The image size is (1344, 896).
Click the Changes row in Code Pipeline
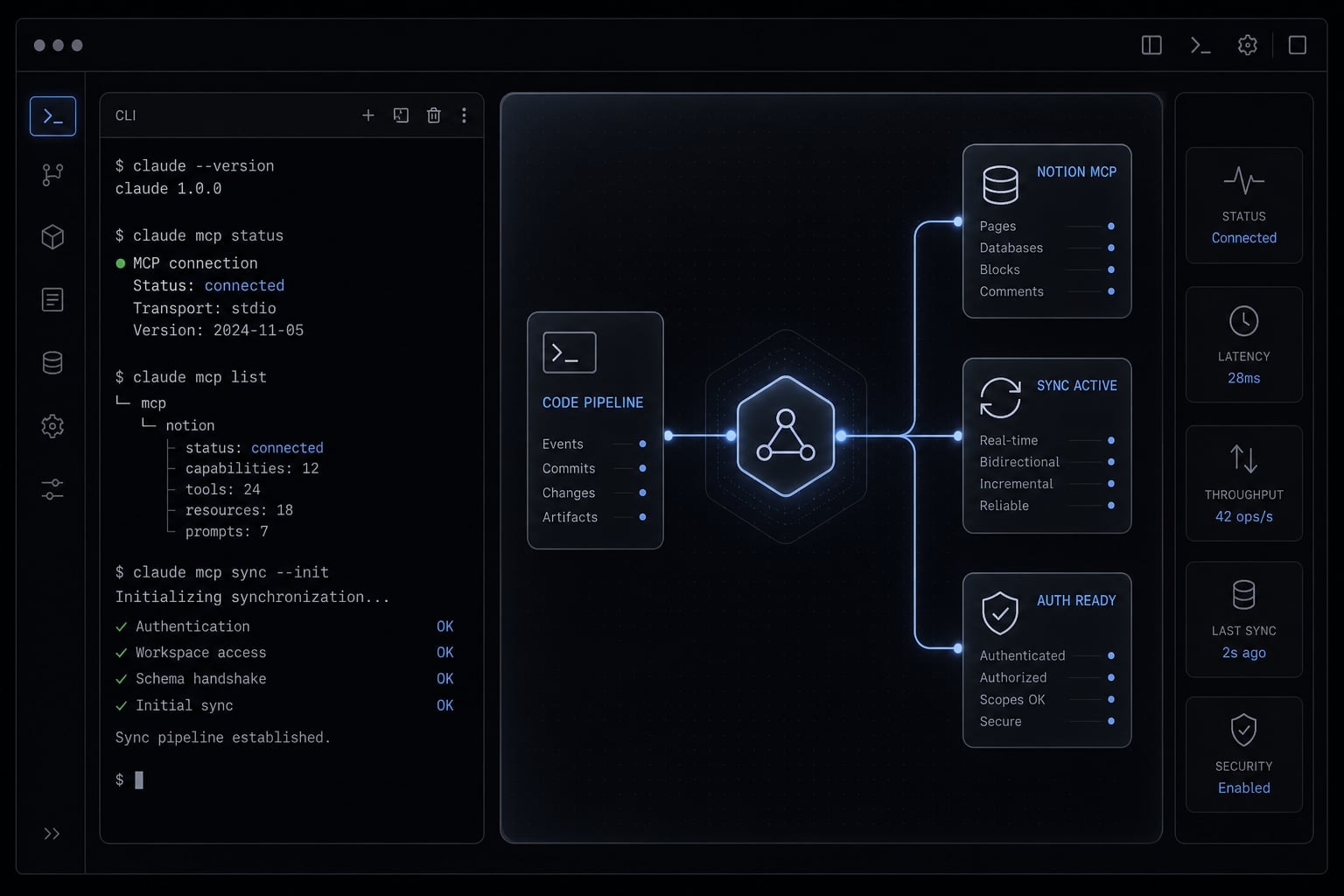click(x=594, y=493)
